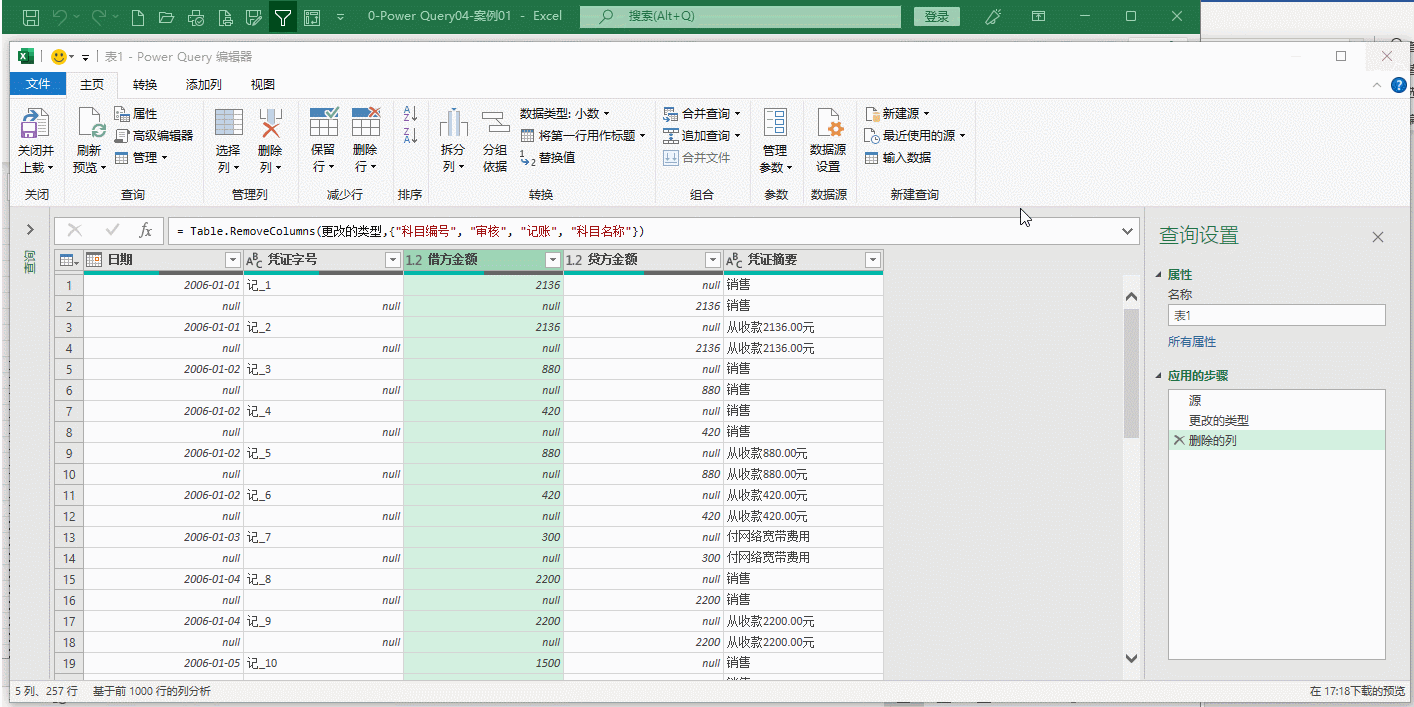Viewport: 1414px width, 707px height.
Task: Collapse the 属性 section triangle
Action: click(x=1159, y=275)
